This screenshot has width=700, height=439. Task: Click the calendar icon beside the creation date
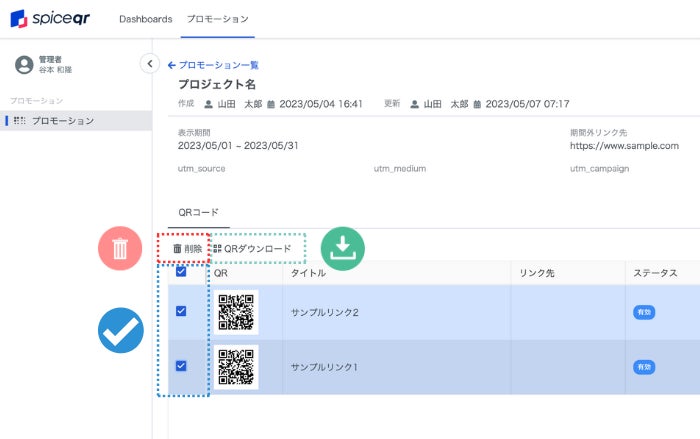pos(271,104)
